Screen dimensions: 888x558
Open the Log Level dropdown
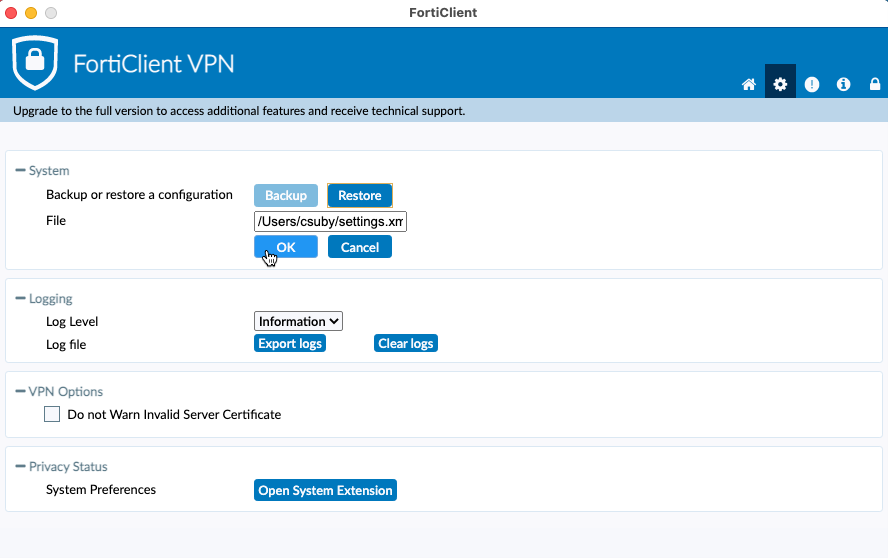pyautogui.click(x=298, y=321)
